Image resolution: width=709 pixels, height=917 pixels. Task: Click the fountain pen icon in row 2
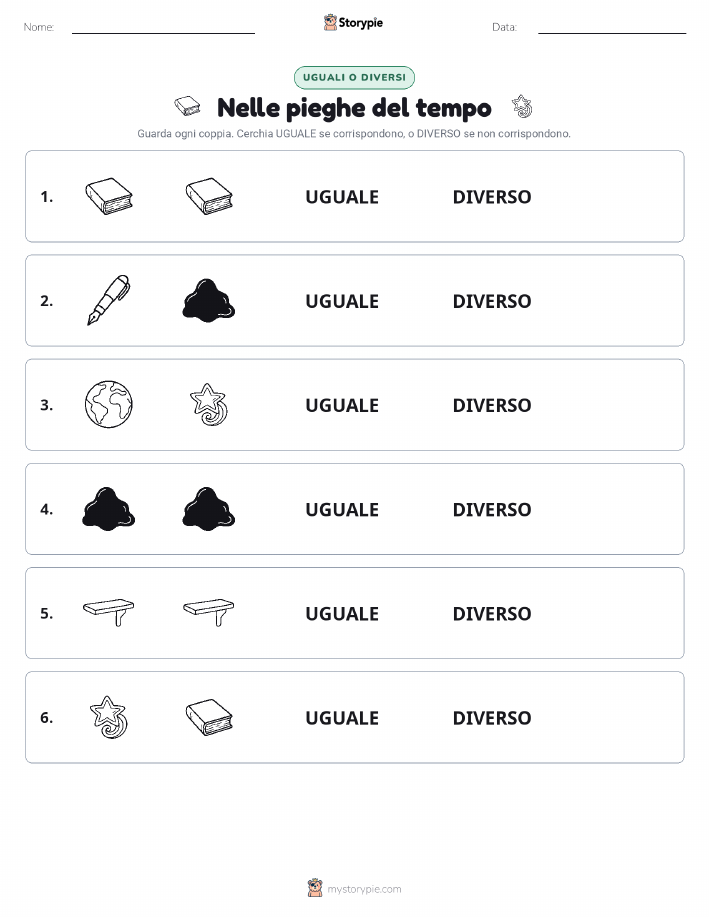[x=109, y=300]
